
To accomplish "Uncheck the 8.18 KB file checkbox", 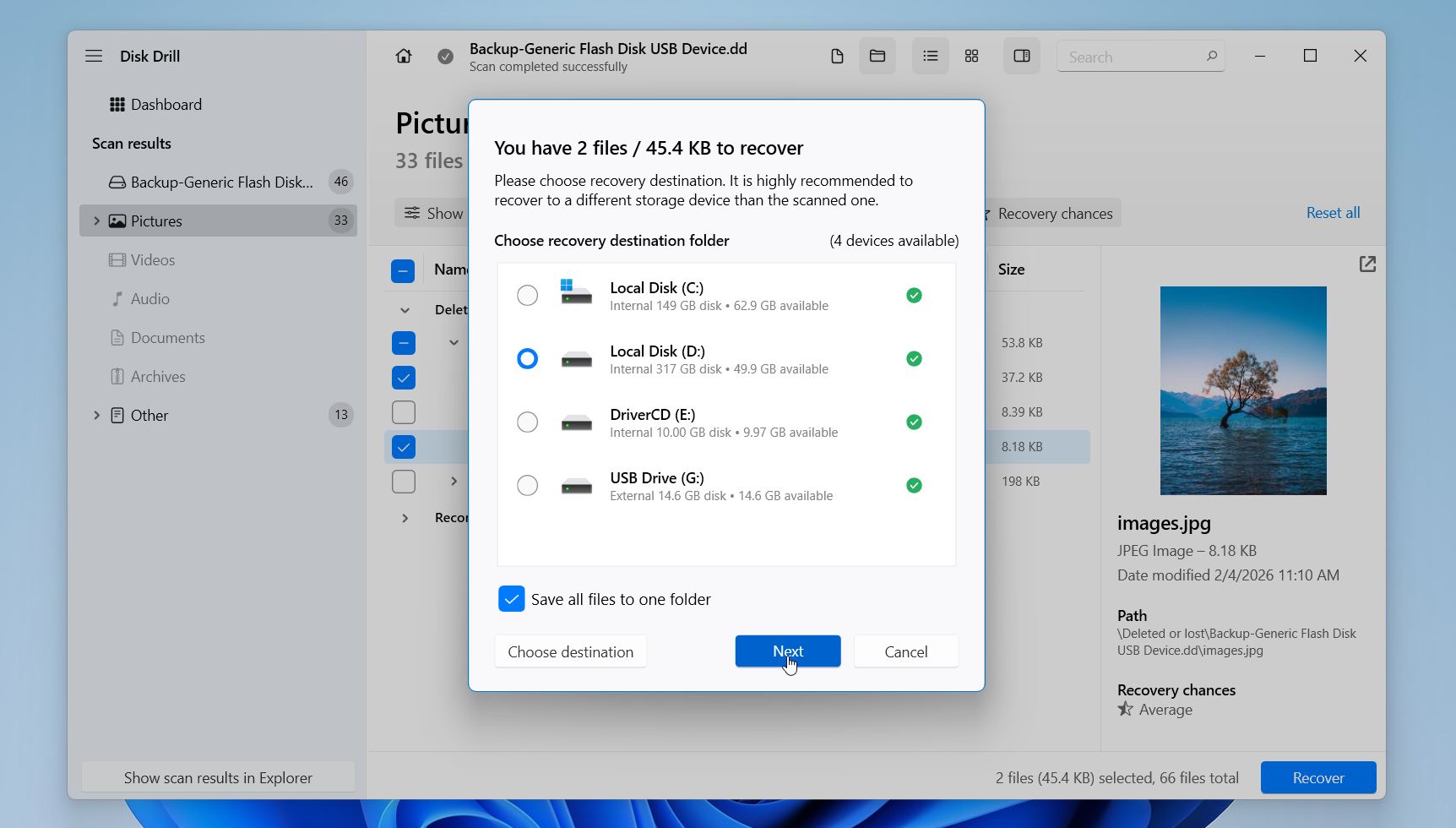I will pos(404,447).
